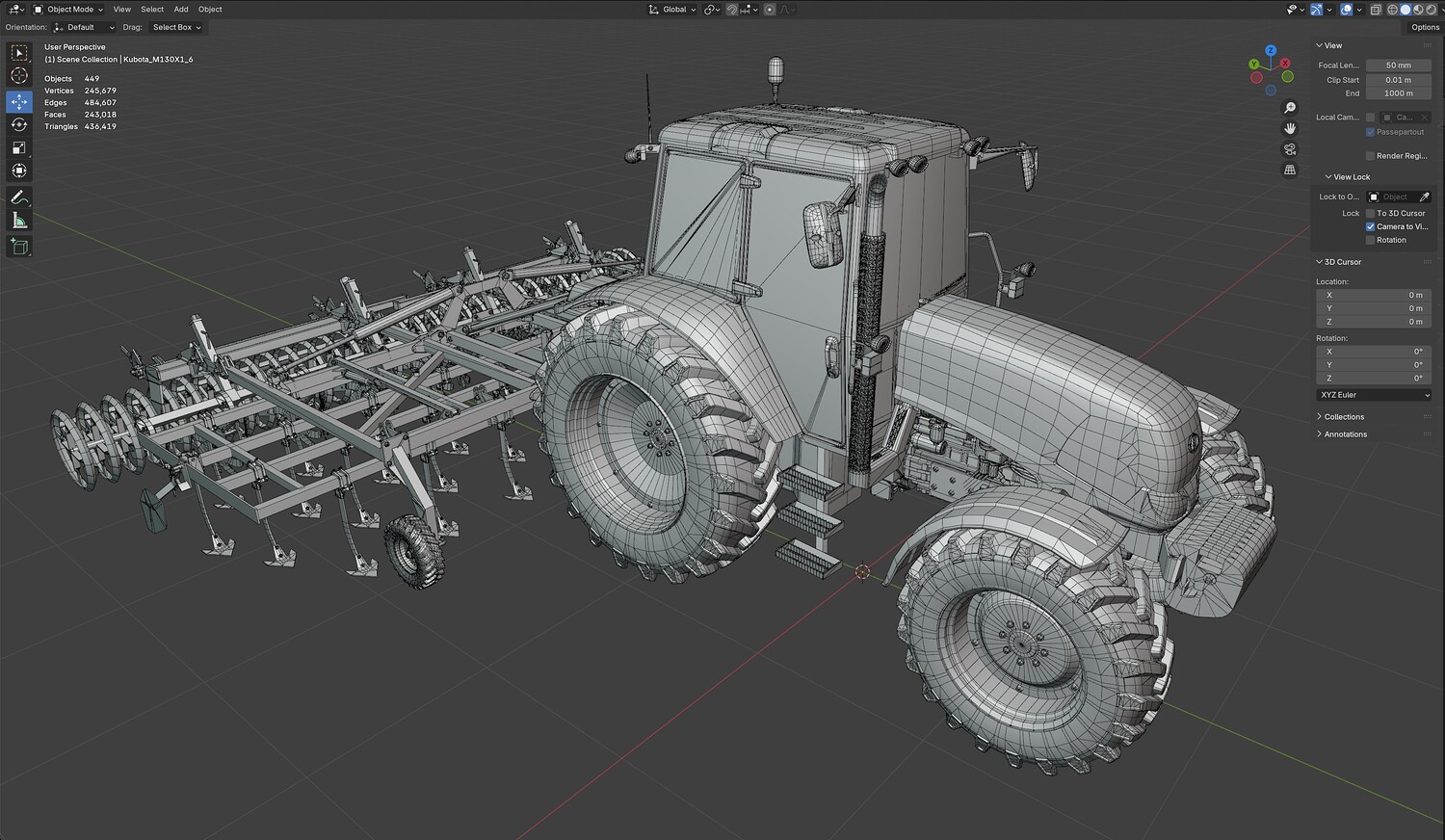Clear the Local Camera field with X
This screenshot has width=1445, height=840.
[1425, 118]
